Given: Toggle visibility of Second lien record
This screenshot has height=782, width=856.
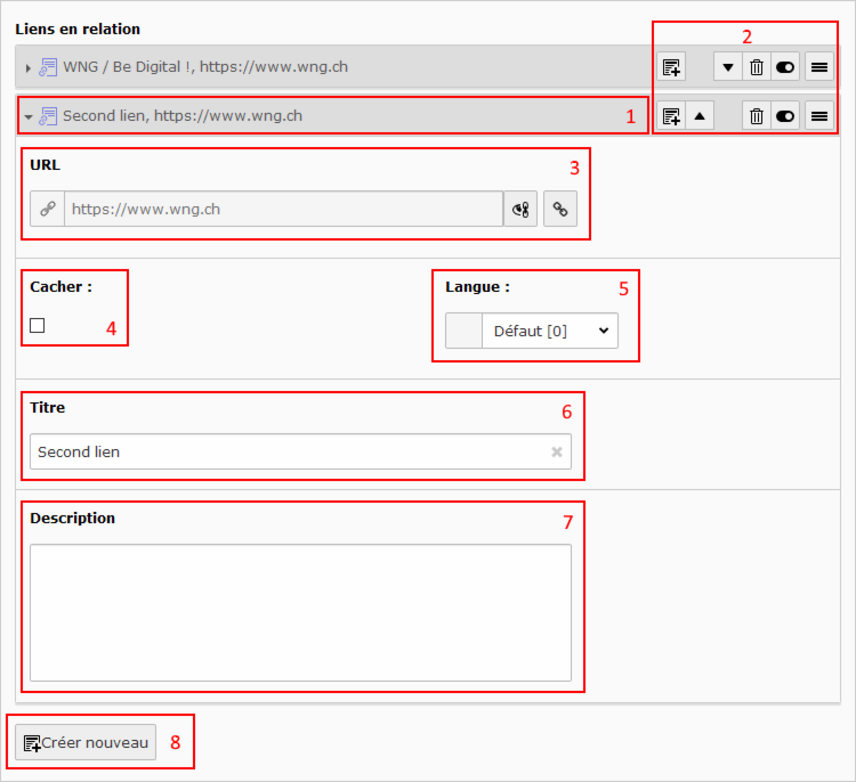Looking at the screenshot, I should [785, 116].
